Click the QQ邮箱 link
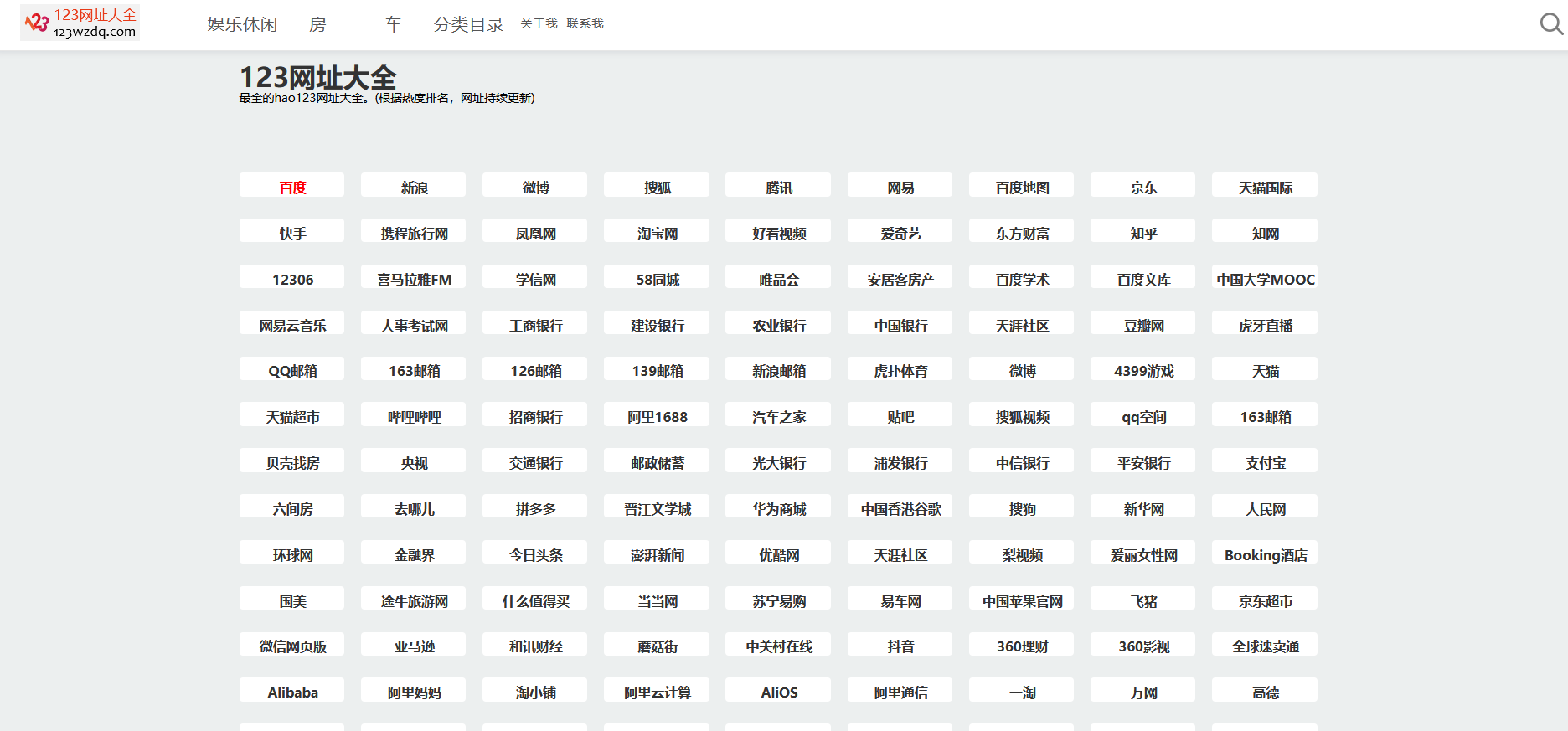Image resolution: width=1568 pixels, height=731 pixels. click(x=292, y=371)
